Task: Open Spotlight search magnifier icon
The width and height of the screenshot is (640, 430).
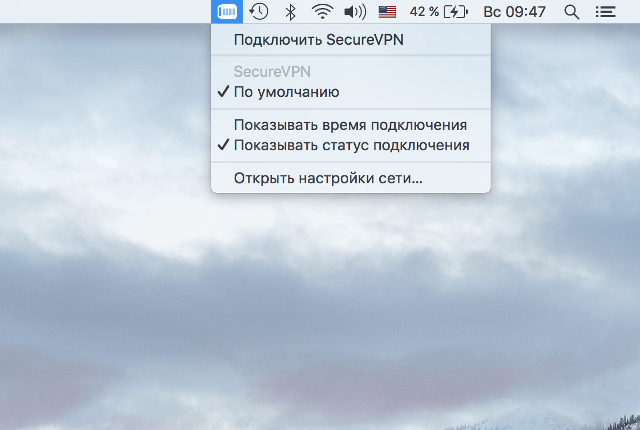Action: pos(571,12)
